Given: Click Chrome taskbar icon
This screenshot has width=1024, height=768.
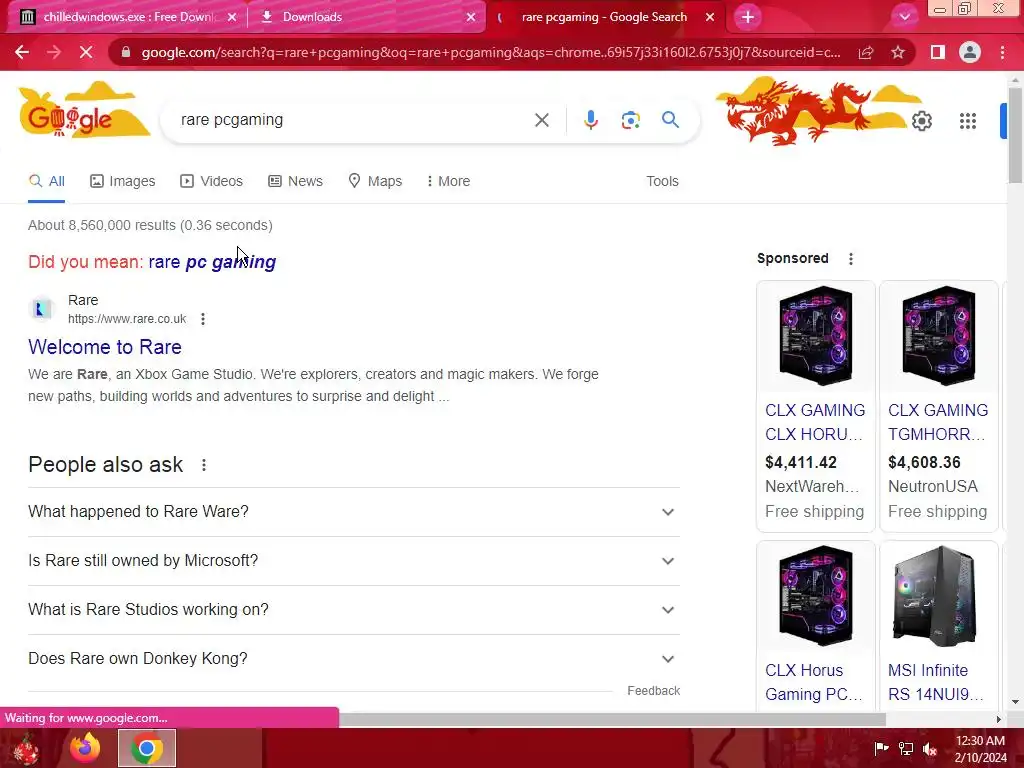Looking at the screenshot, I should point(147,748).
